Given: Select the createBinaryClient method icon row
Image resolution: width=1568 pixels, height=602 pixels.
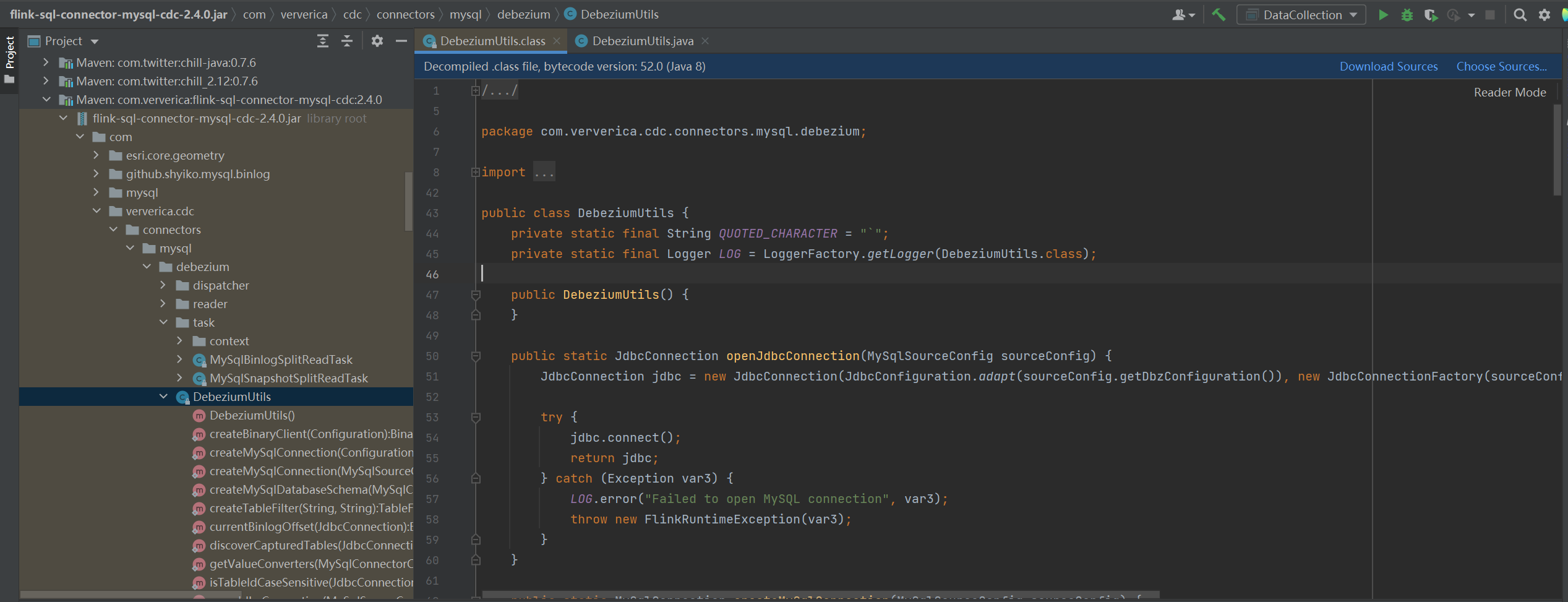Looking at the screenshot, I should coord(216,434).
